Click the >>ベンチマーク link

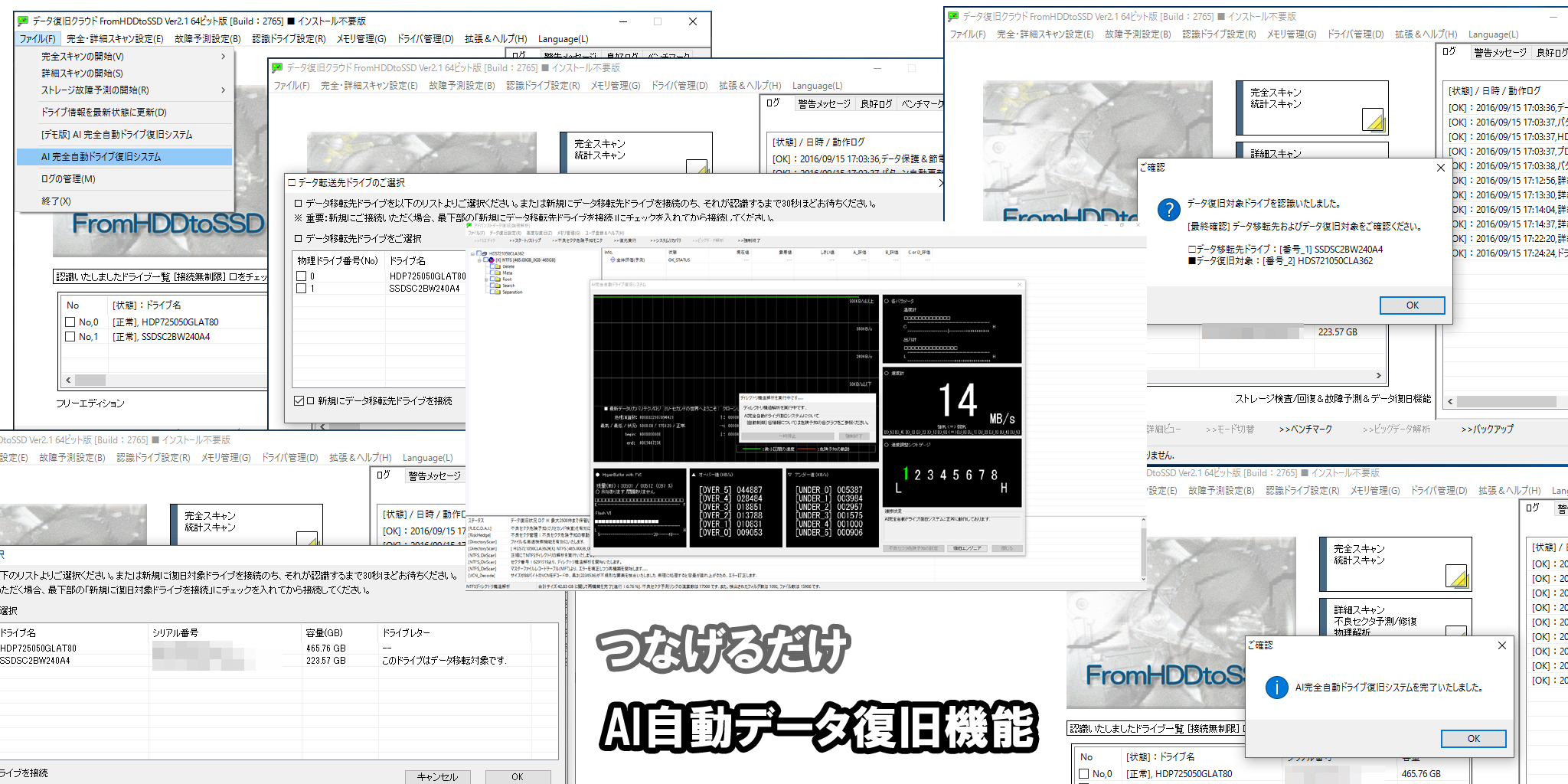pyautogui.click(x=1305, y=430)
